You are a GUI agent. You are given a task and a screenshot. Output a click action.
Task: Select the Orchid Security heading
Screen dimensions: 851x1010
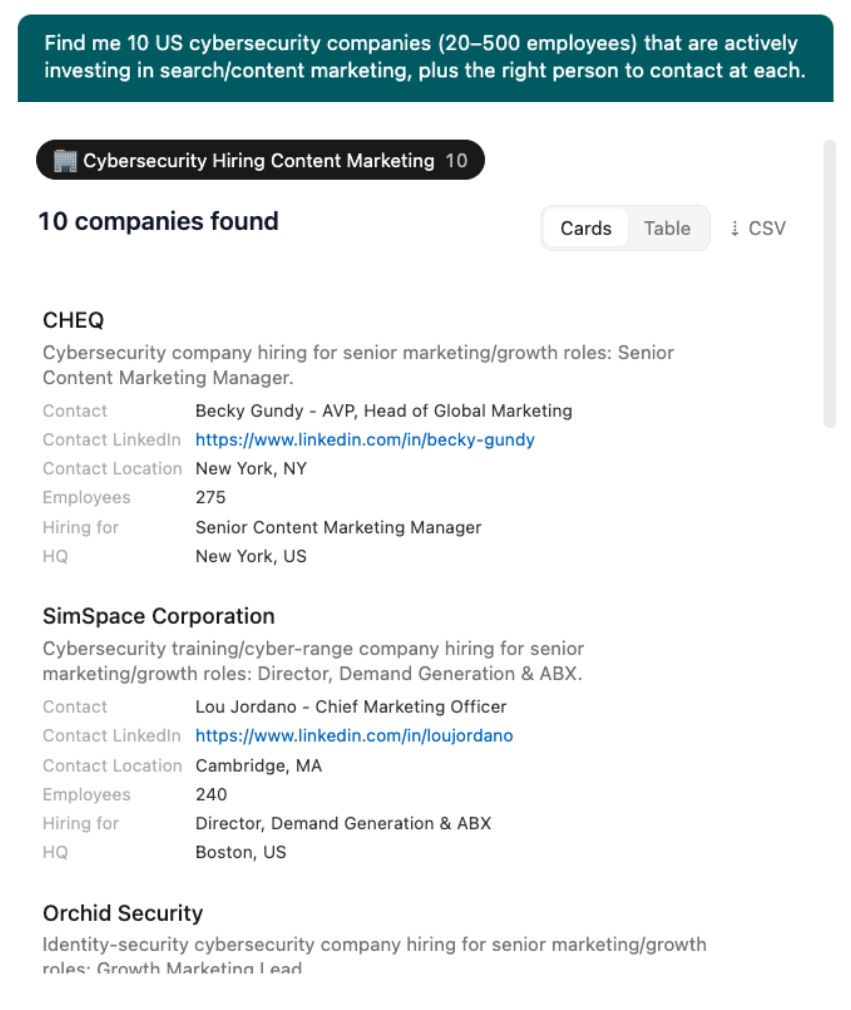pos(122,913)
